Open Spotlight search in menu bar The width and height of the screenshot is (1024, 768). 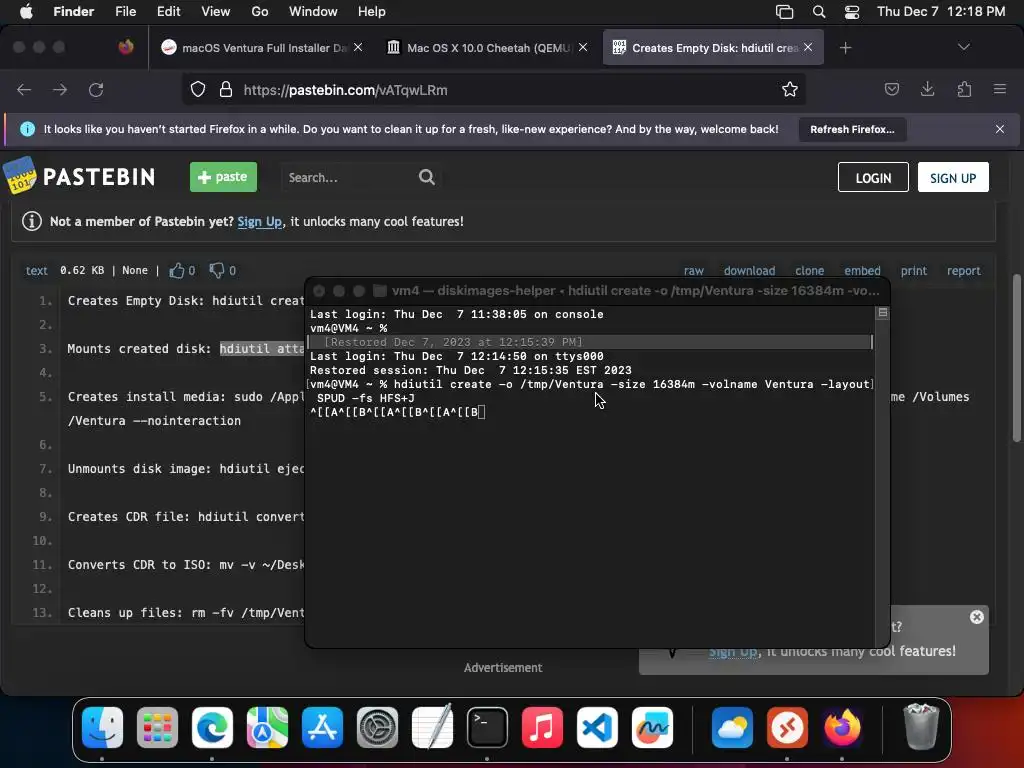click(818, 12)
